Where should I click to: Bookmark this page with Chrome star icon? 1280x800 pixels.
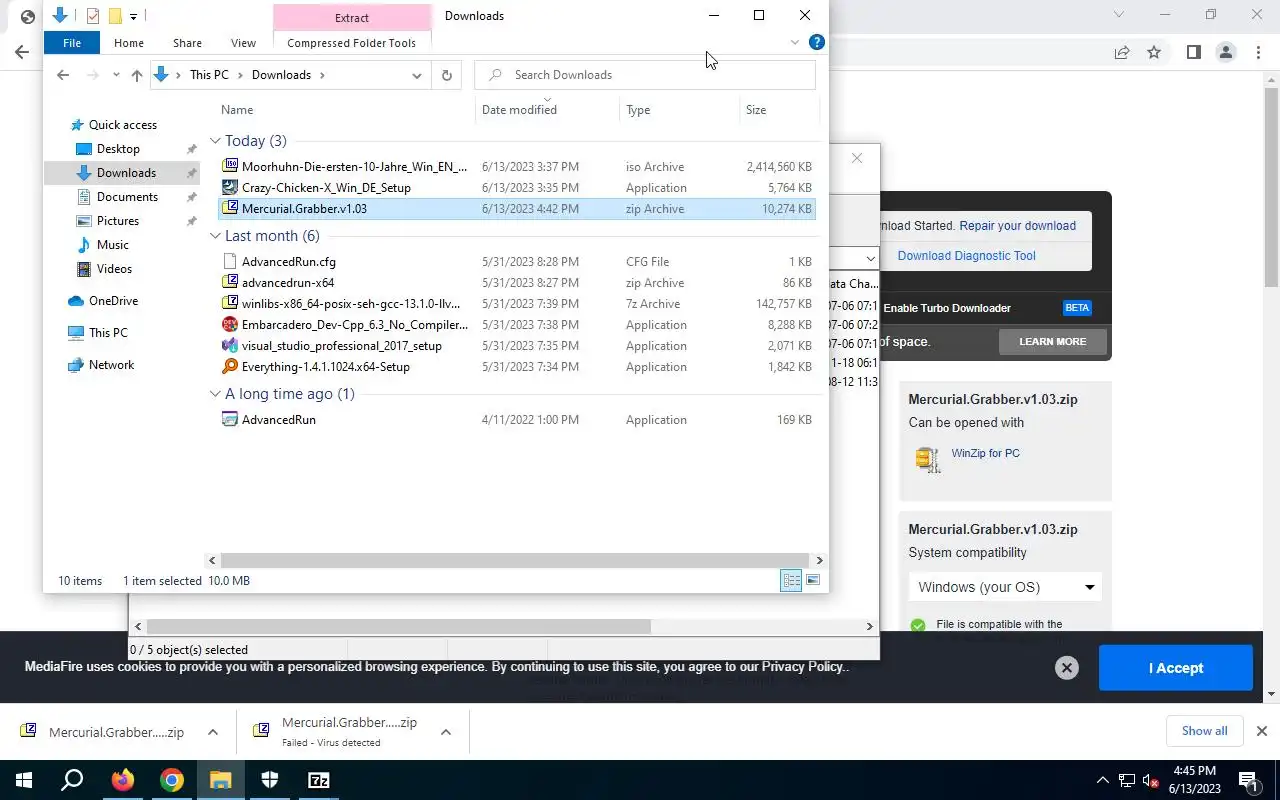[1154, 52]
